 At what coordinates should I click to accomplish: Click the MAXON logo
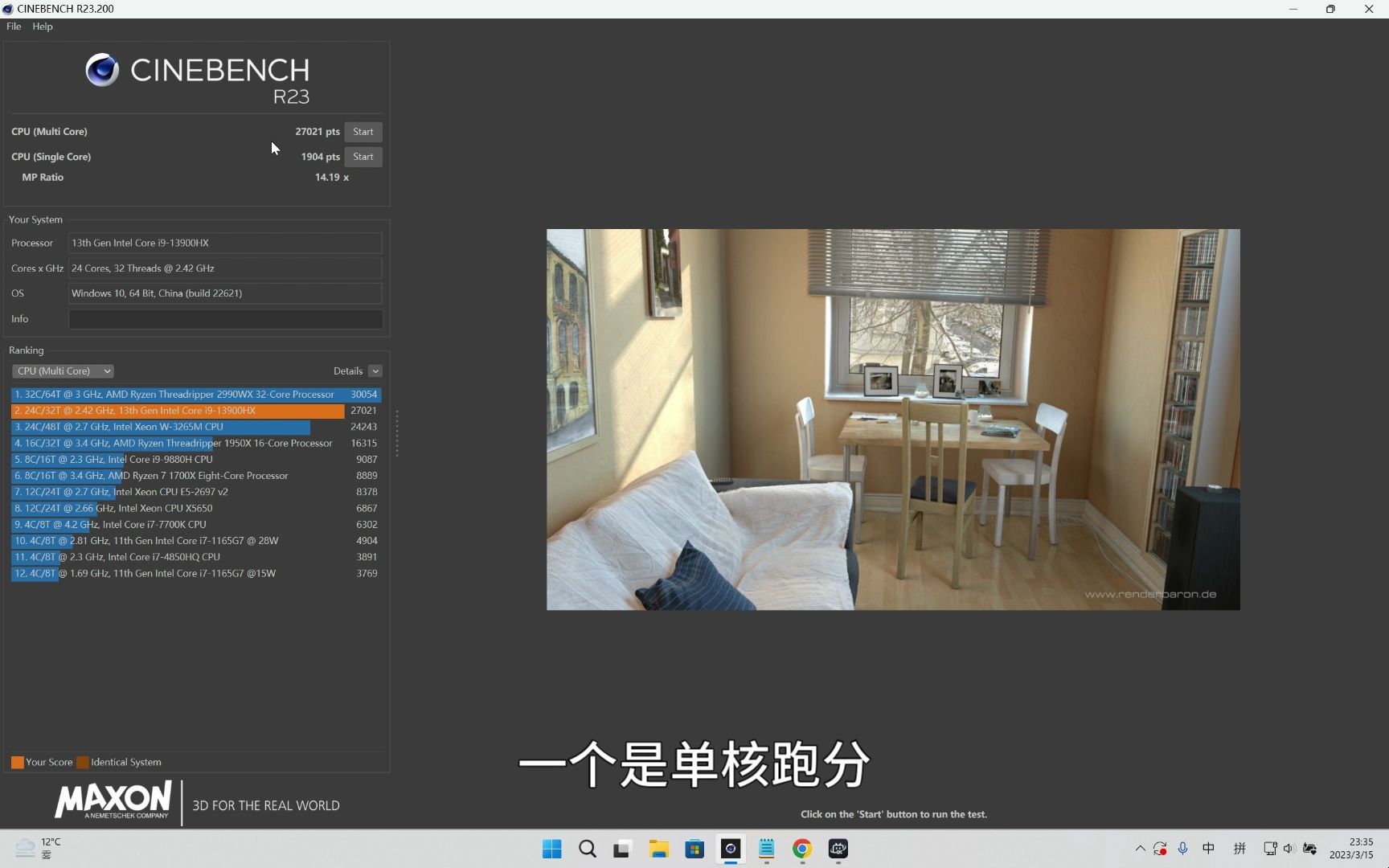(x=113, y=800)
